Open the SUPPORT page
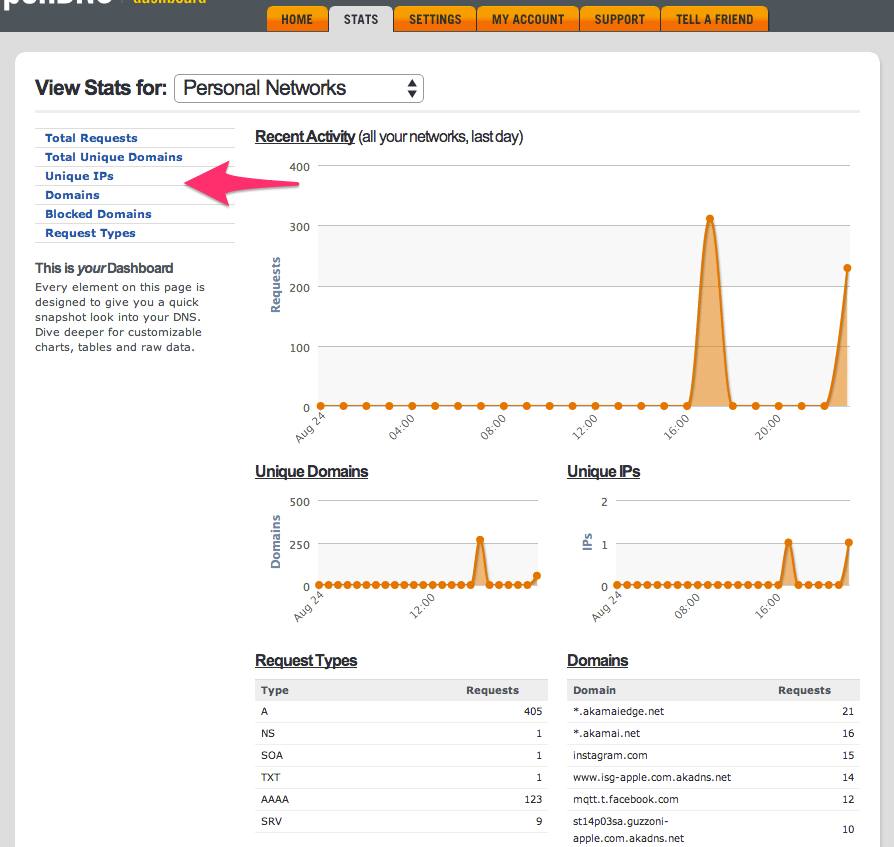The image size is (894, 847). (619, 18)
